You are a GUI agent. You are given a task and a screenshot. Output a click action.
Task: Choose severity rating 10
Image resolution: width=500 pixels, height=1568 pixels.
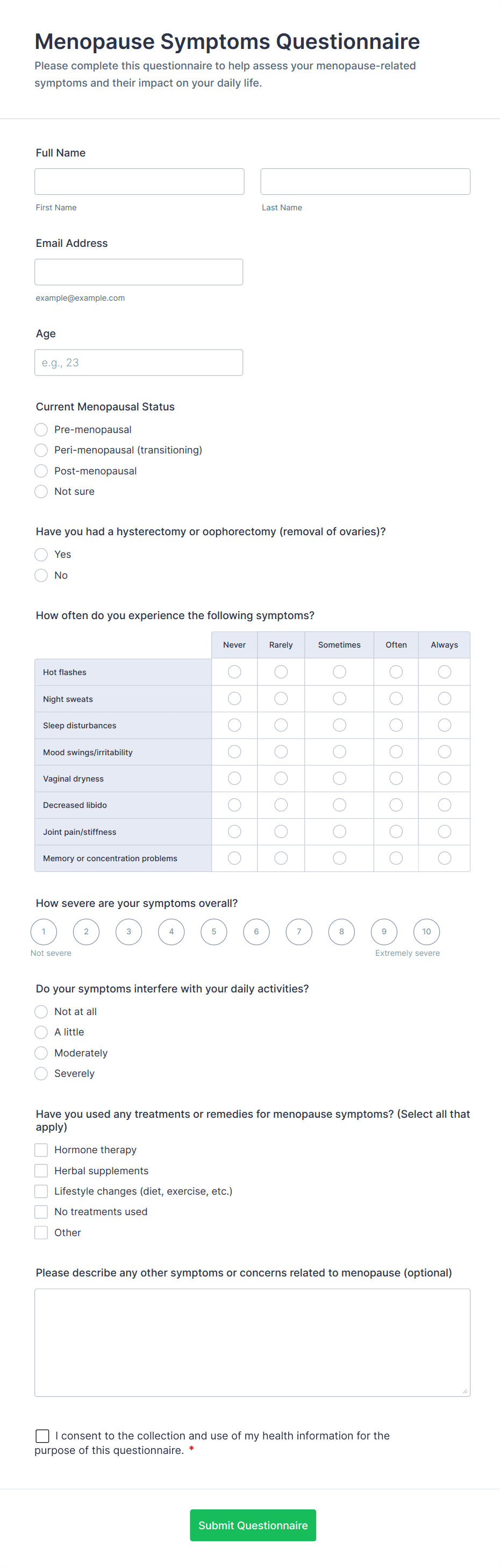click(426, 932)
